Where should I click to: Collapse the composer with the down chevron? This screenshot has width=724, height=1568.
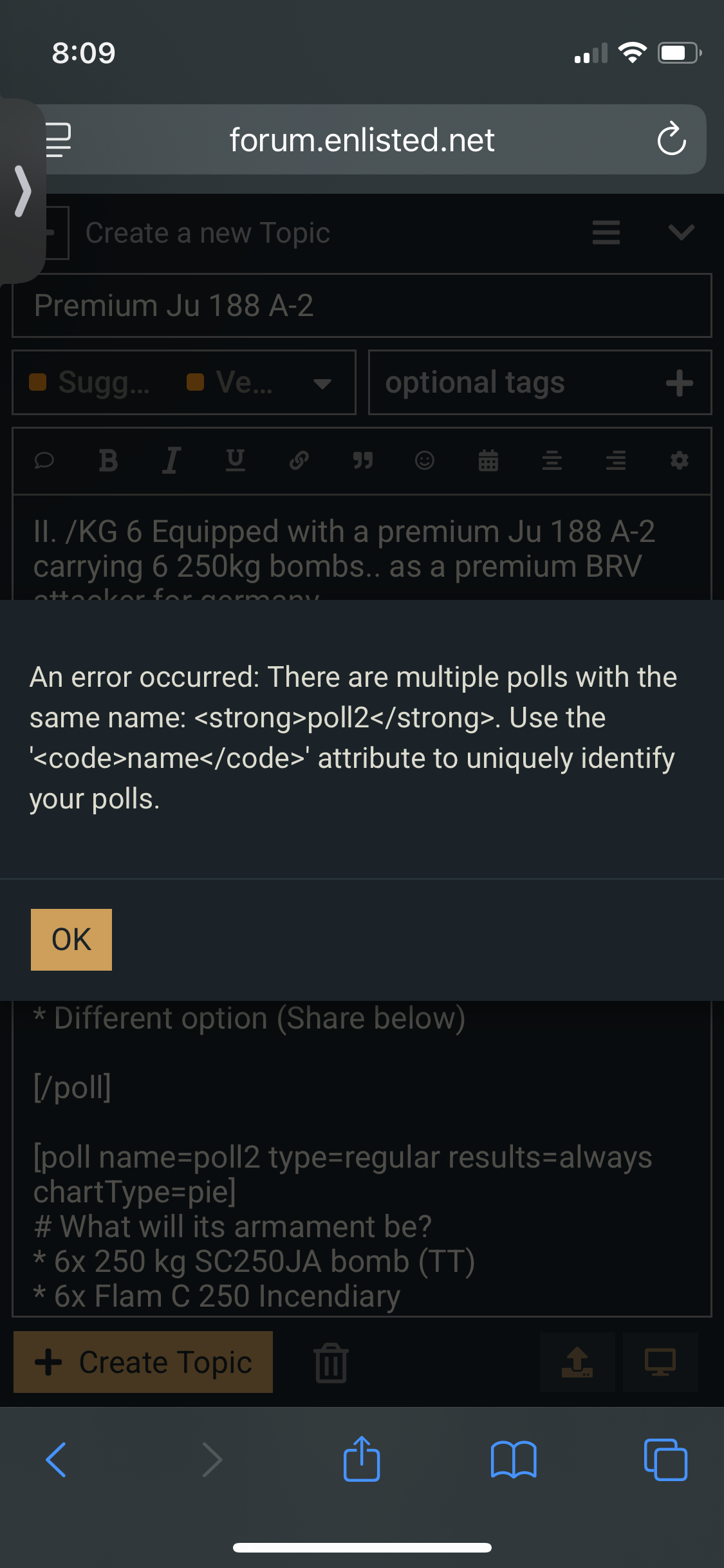tap(681, 232)
